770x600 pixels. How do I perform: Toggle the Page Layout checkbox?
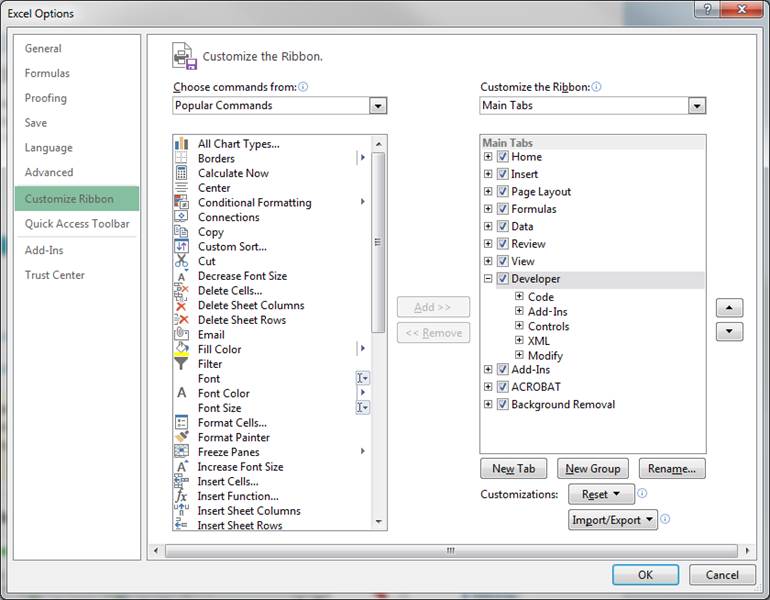pyautogui.click(x=503, y=192)
